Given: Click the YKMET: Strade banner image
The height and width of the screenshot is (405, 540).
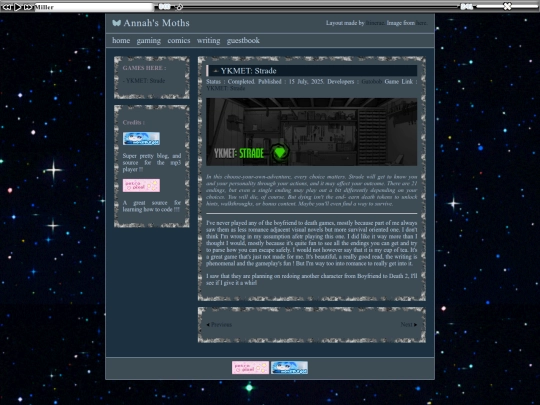Looking at the screenshot, I should [311, 132].
